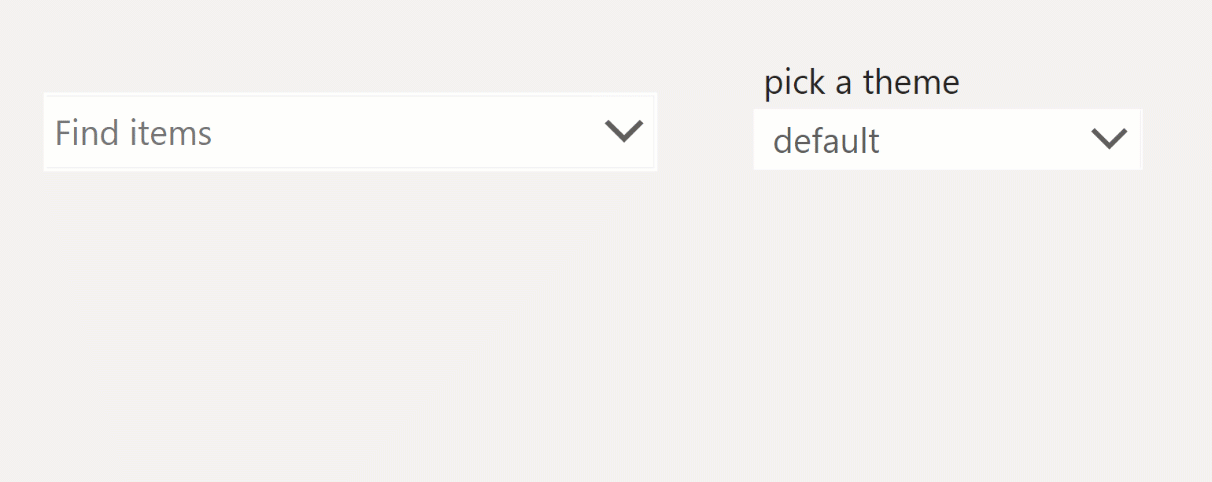Toggle the theme dropdown list open
Image resolution: width=1212 pixels, height=482 pixels.
1109,139
